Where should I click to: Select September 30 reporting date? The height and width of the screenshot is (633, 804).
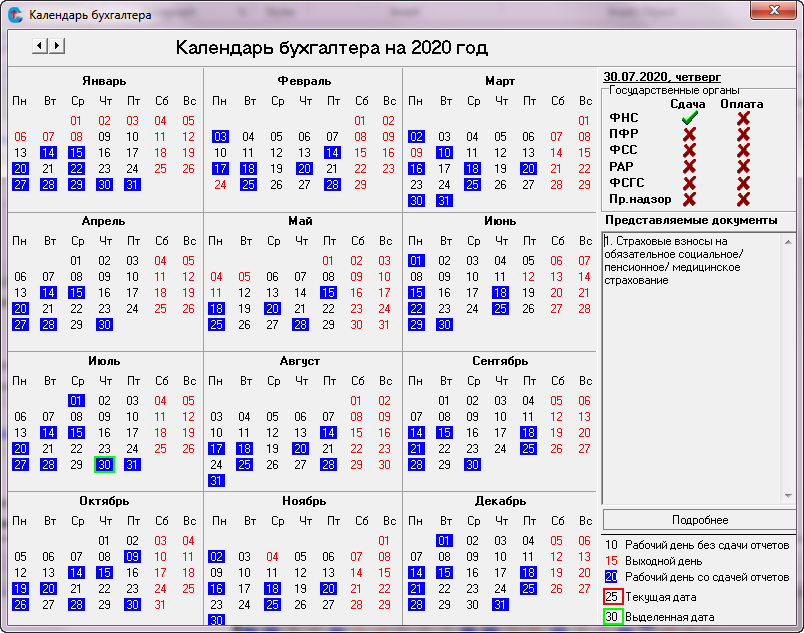coord(472,464)
